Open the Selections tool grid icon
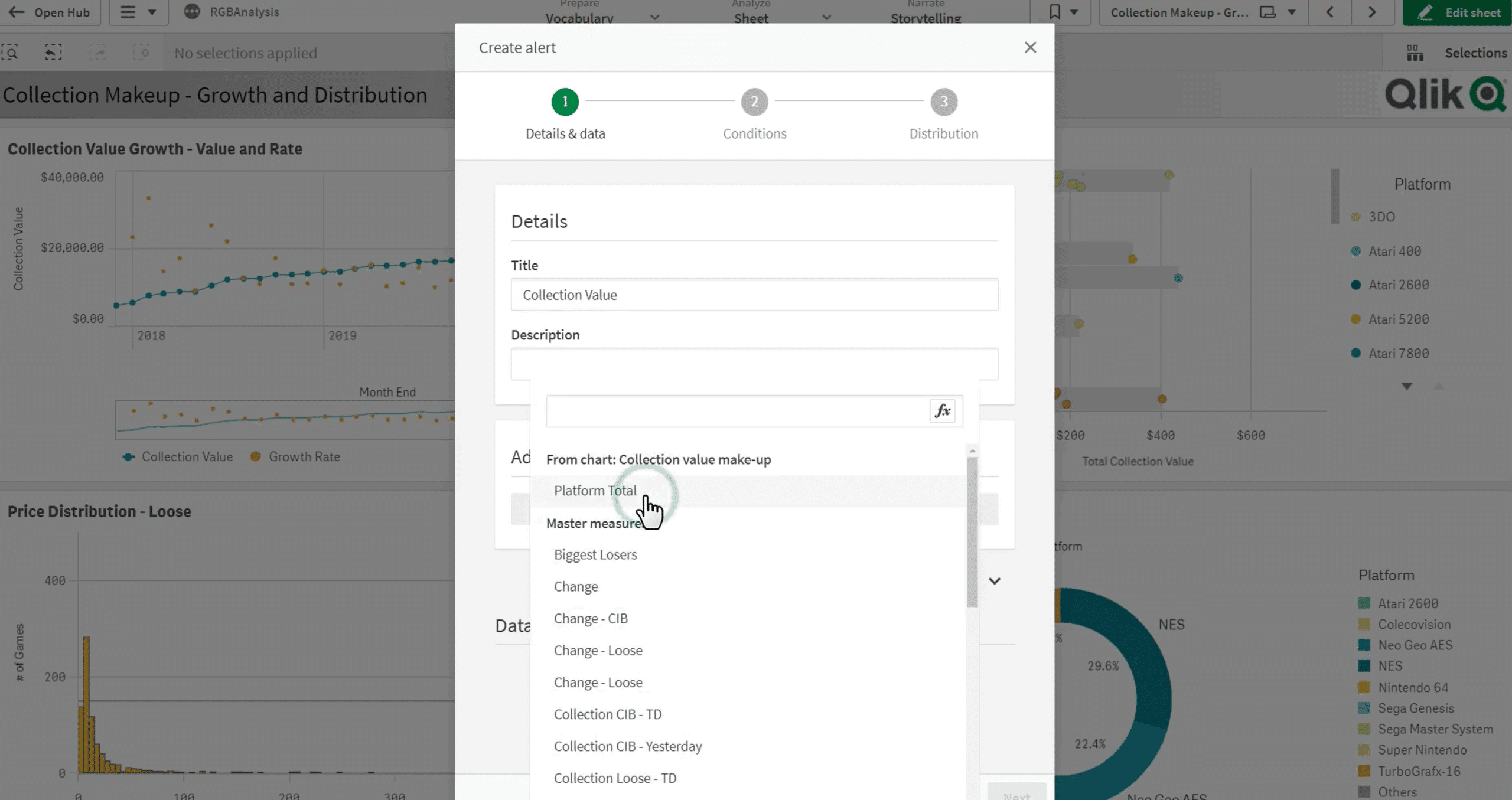Viewport: 1512px width, 800px height. (x=1415, y=53)
